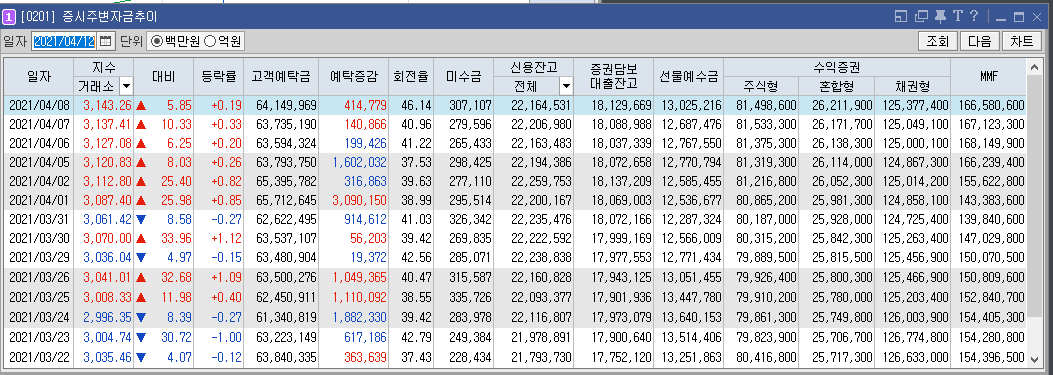Select the 2021/04/05 date cell
The width and height of the screenshot is (1053, 375).
coord(39,162)
